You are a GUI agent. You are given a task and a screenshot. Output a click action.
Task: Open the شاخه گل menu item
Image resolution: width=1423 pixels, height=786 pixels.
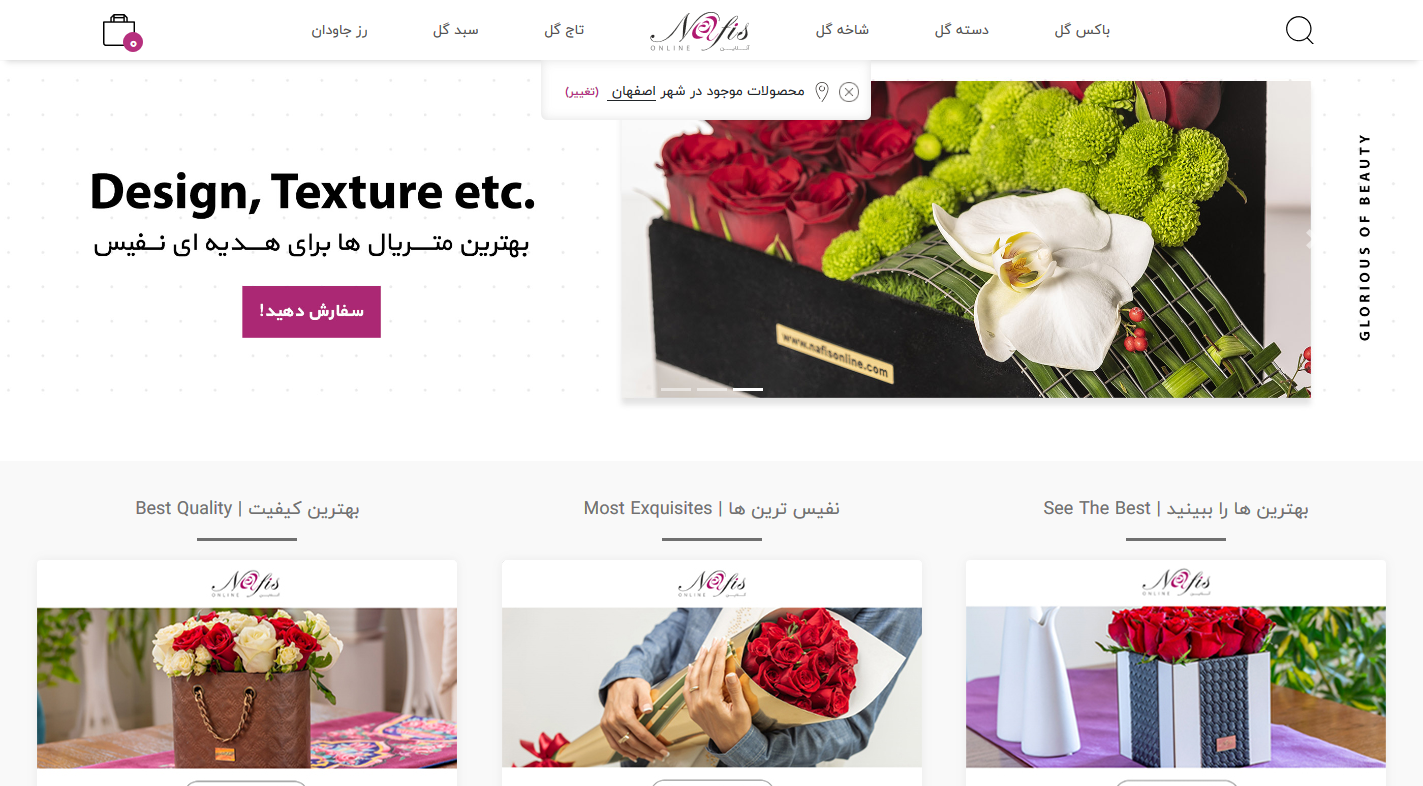coord(842,30)
